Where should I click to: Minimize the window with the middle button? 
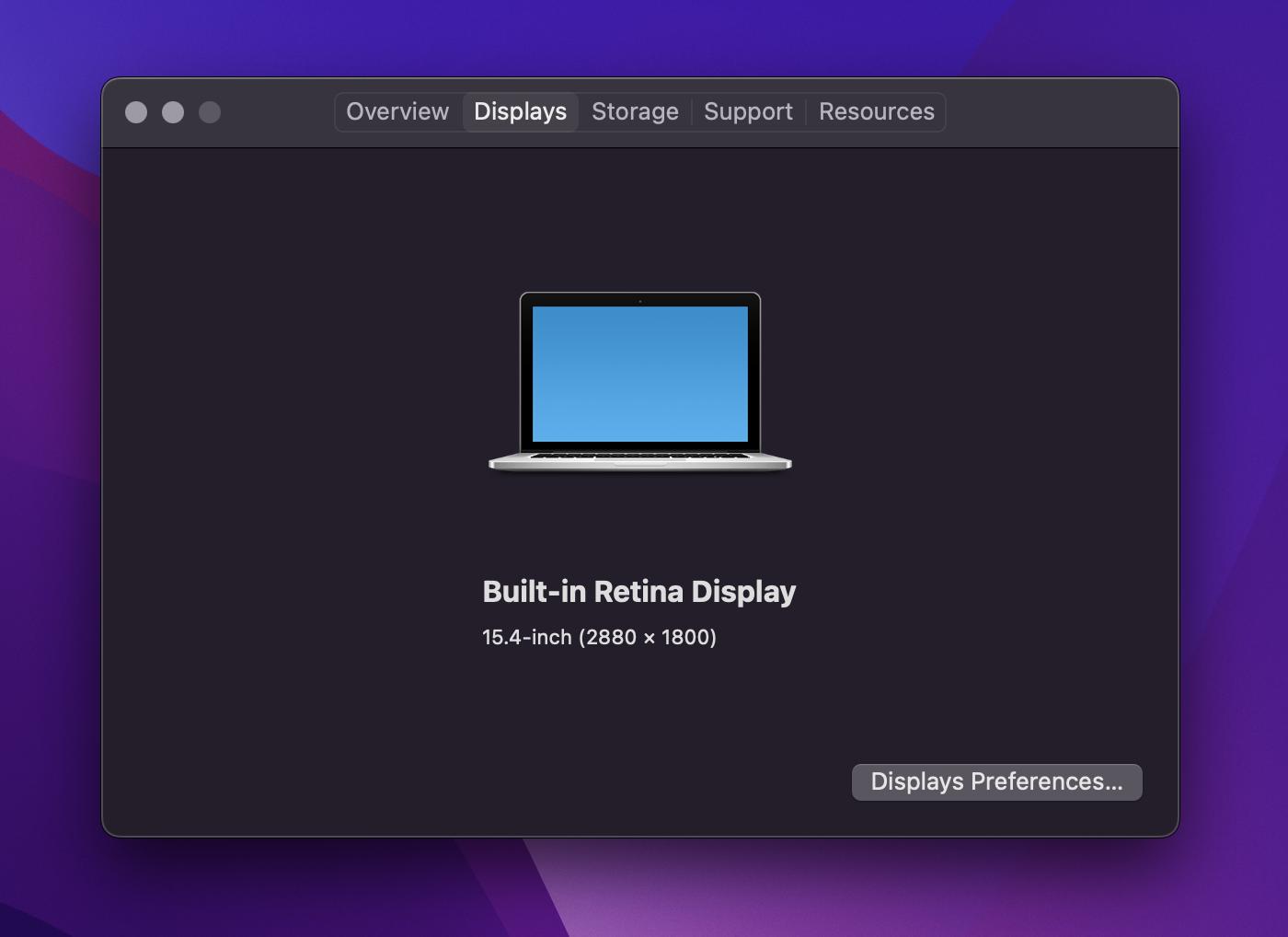point(173,112)
